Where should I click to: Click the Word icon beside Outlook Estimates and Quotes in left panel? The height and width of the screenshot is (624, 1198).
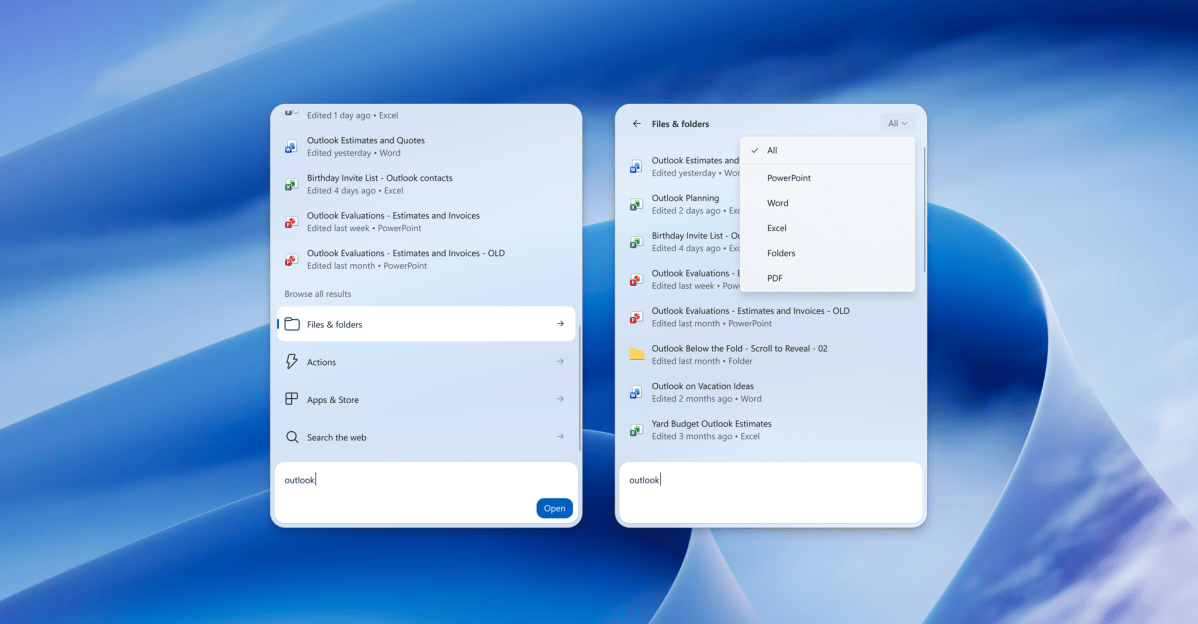tap(291, 147)
